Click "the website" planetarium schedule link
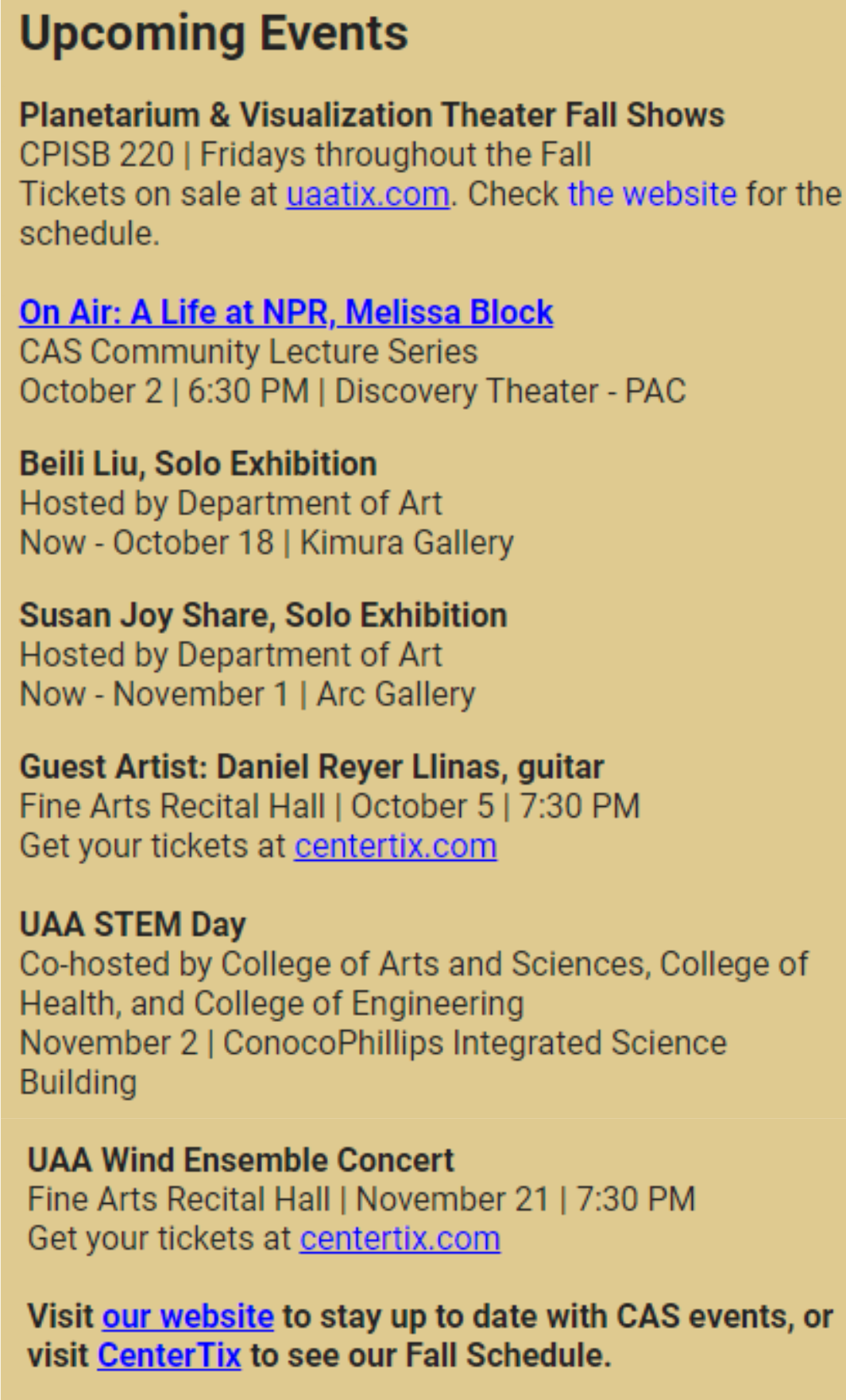Screen dimensions: 846x1400 coord(652,195)
